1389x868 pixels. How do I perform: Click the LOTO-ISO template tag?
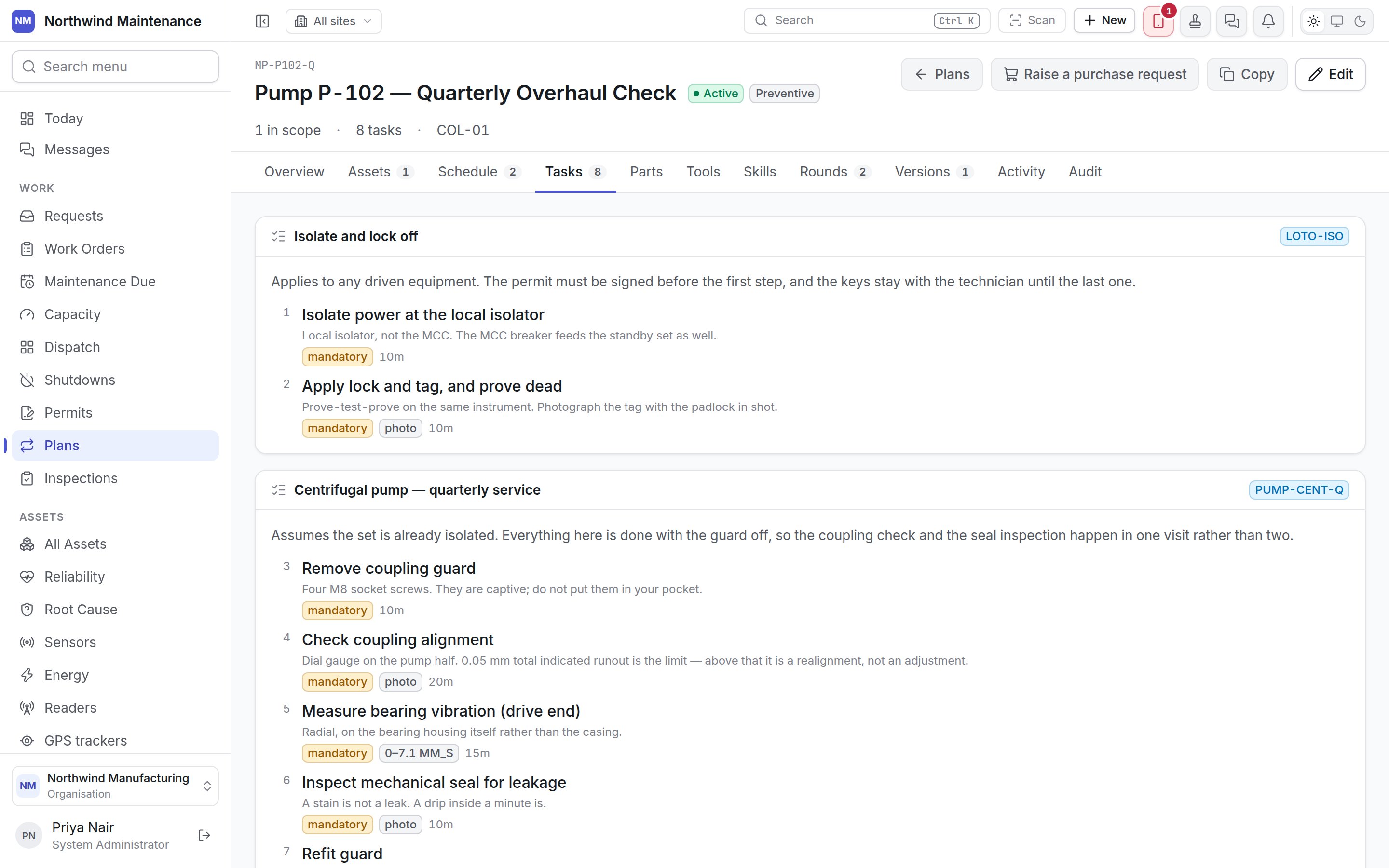point(1314,236)
